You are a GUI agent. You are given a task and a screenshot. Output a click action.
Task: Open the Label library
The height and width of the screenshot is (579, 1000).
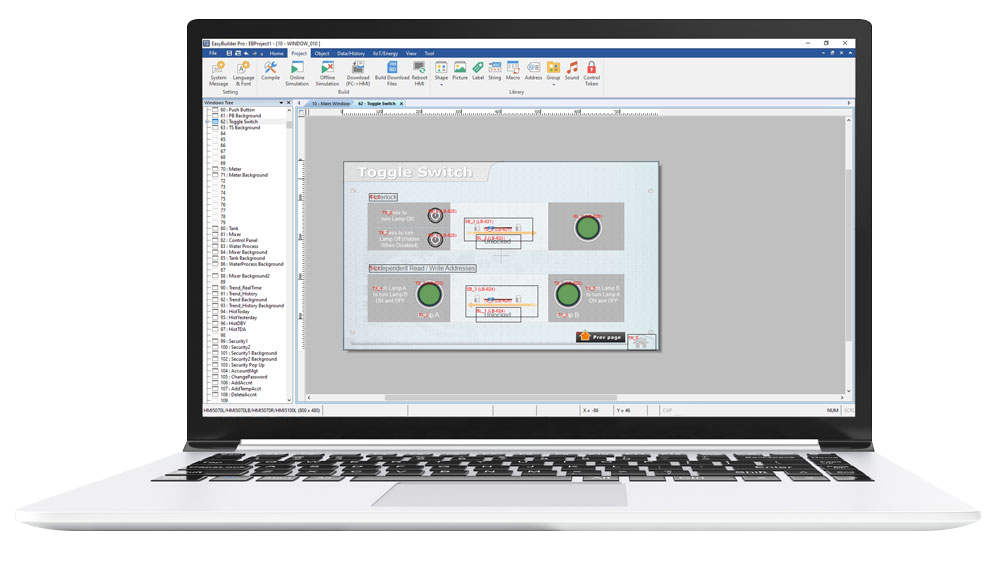pos(478,70)
